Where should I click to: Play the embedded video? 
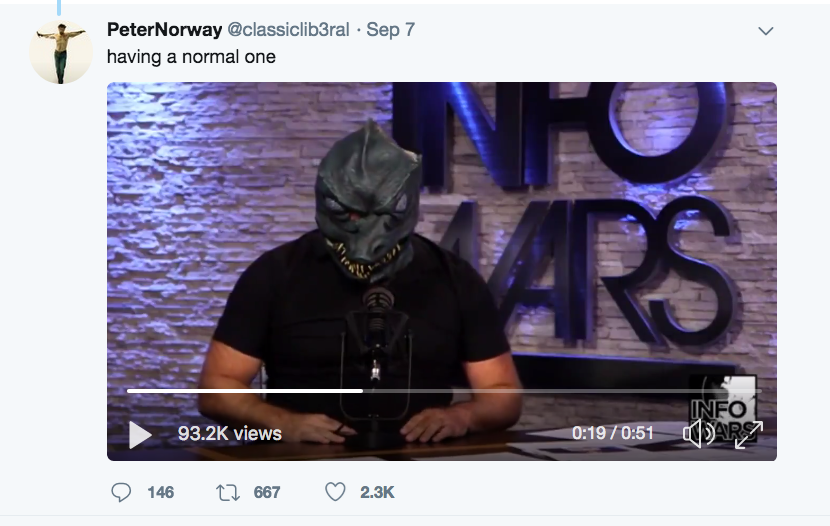point(140,434)
